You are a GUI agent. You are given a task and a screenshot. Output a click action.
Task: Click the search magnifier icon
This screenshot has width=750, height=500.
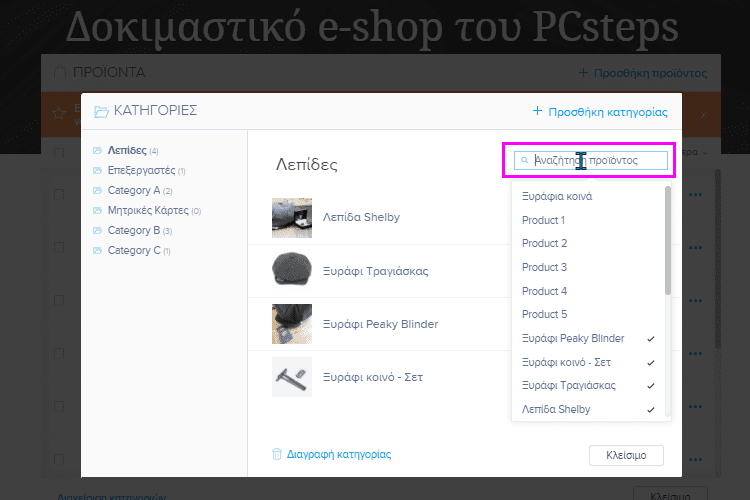click(x=524, y=160)
